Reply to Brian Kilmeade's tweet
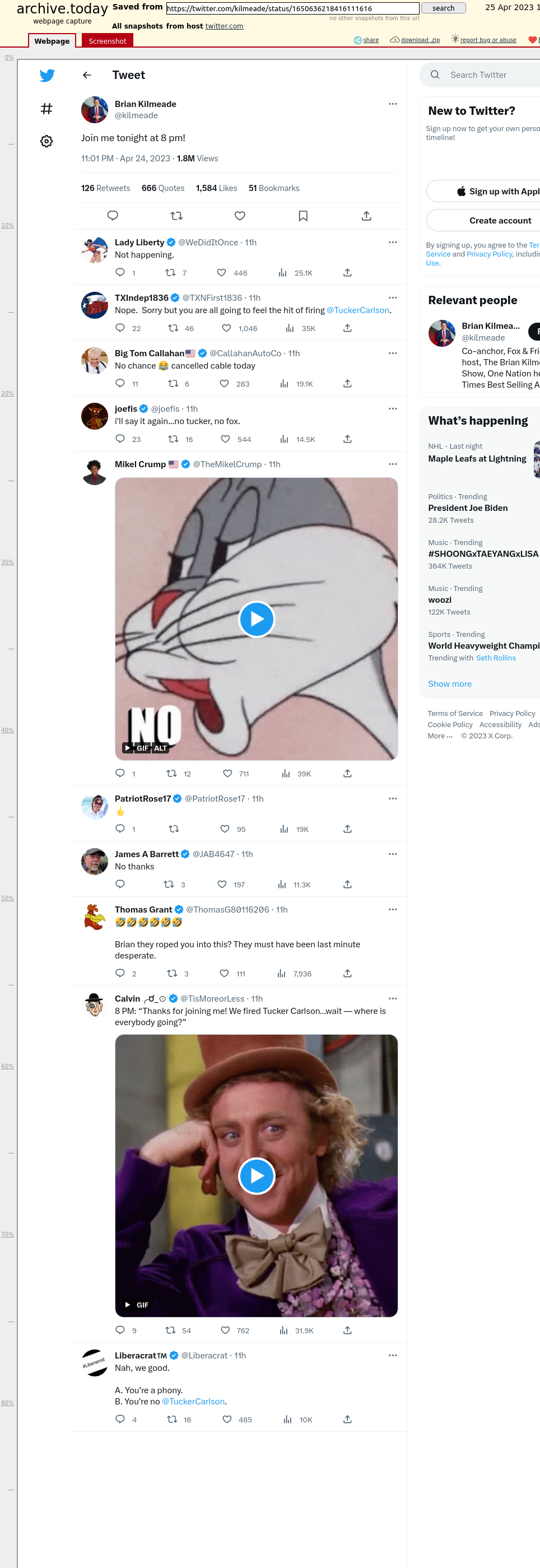This screenshot has height=1568, width=540. [113, 216]
